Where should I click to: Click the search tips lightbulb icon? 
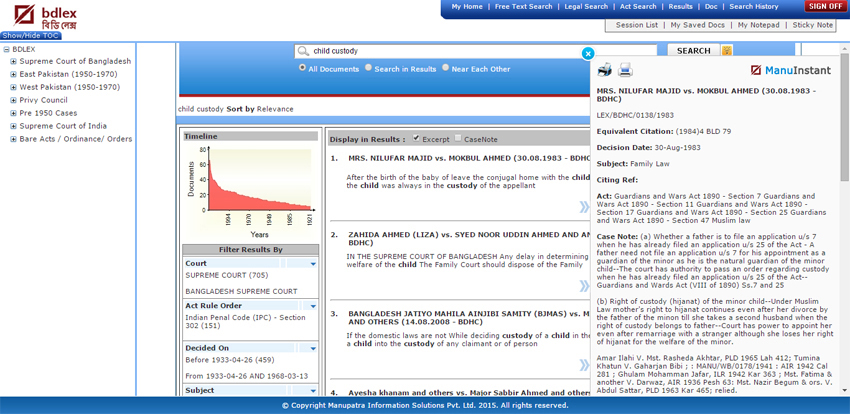point(727,50)
